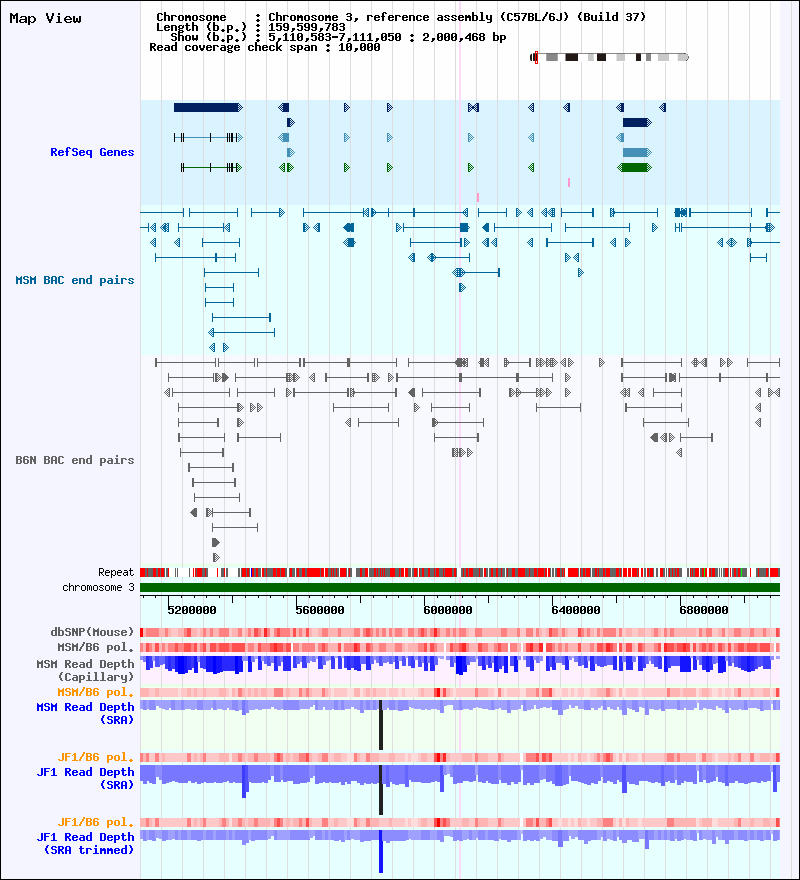The image size is (800, 880).
Task: Click the chromosome ideogram overview
Action: pyautogui.click(x=609, y=57)
